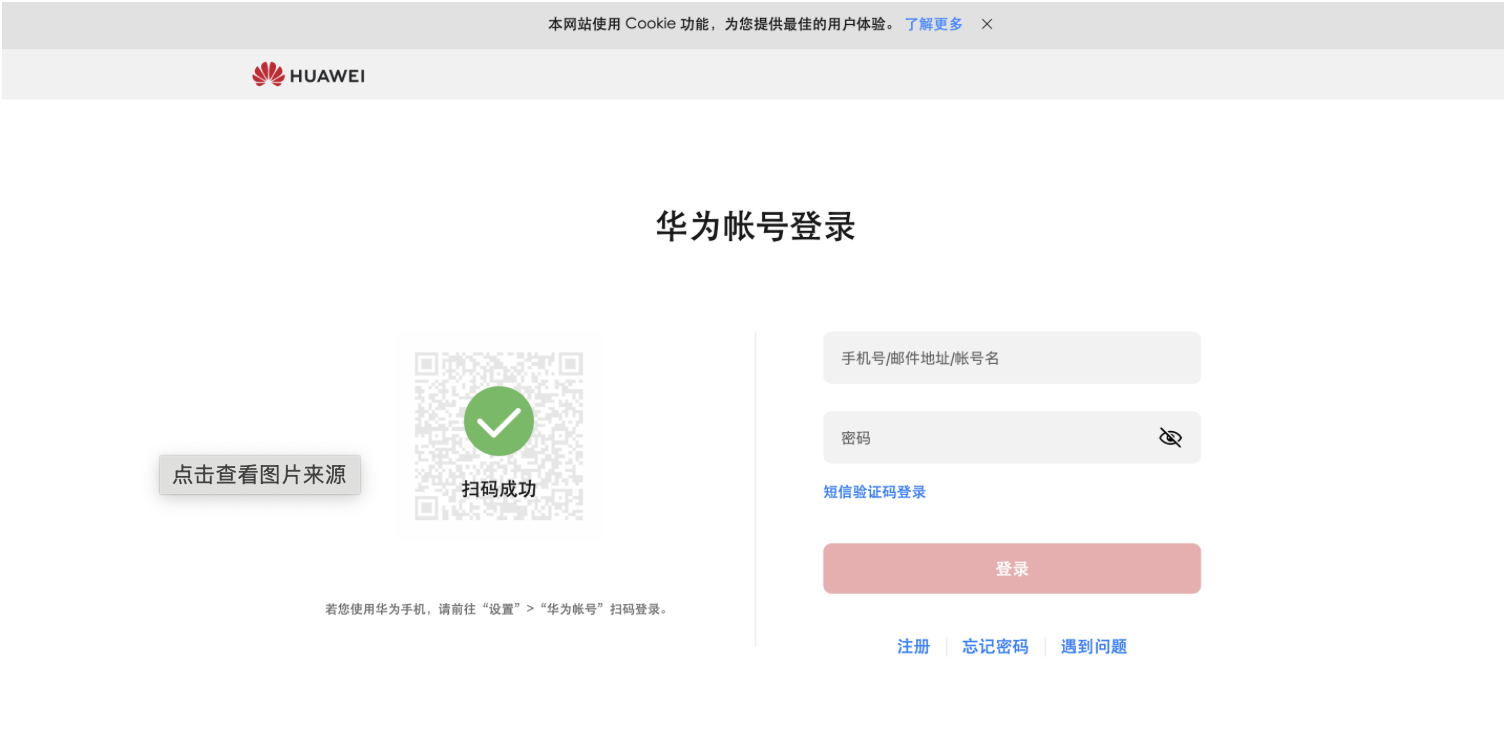The width and height of the screenshot is (1508, 744).
Task: Open the 了解更多 cookie link
Action: pyautogui.click(x=933, y=24)
